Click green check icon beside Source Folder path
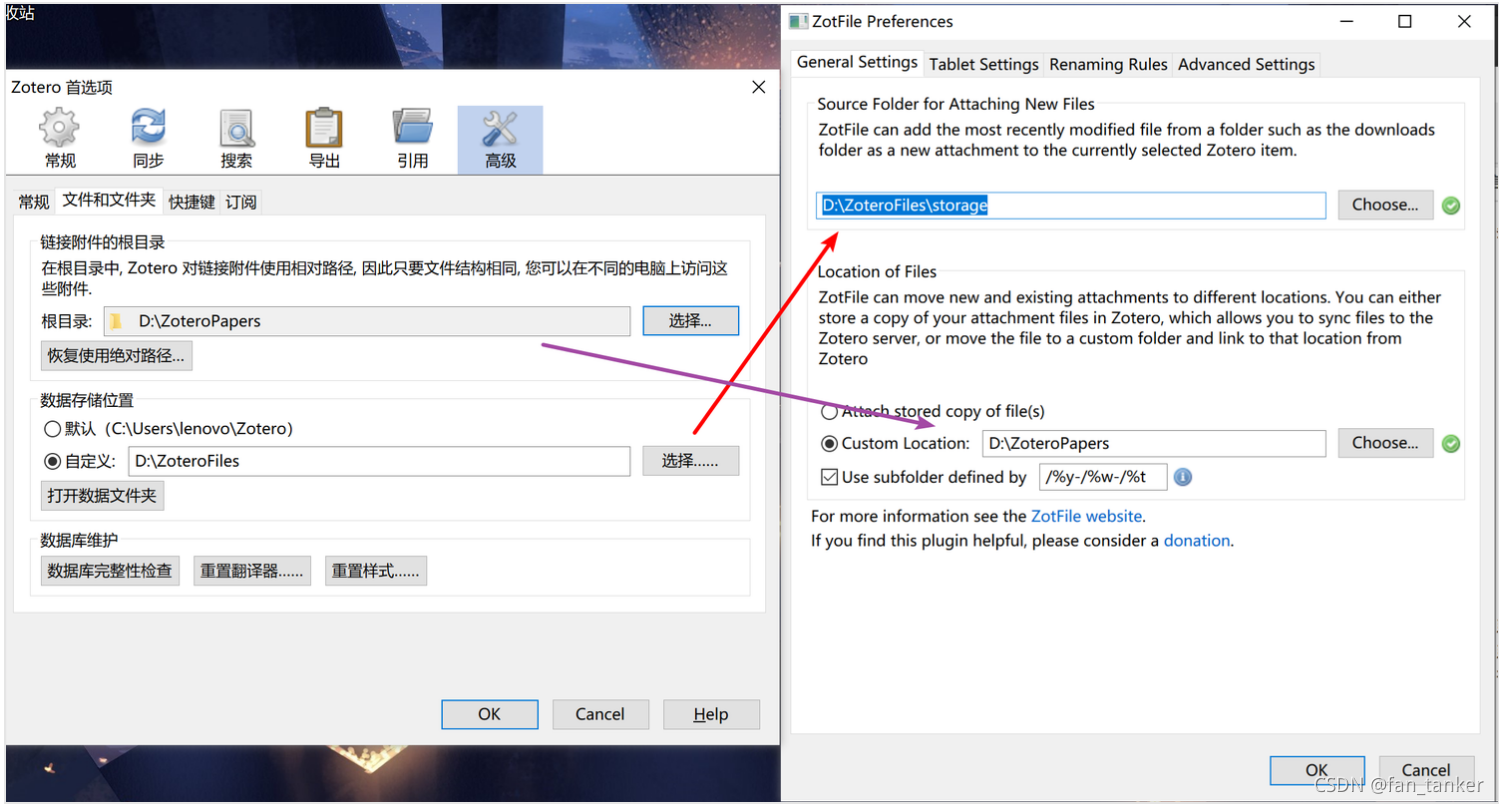1499x805 pixels. 1451,205
